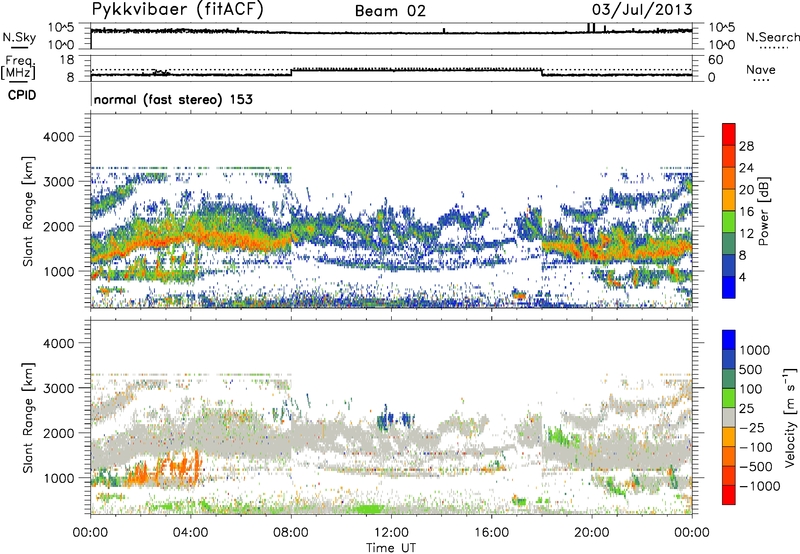Click the "CPID" row label
This screenshot has width=800, height=554.
click(22, 95)
